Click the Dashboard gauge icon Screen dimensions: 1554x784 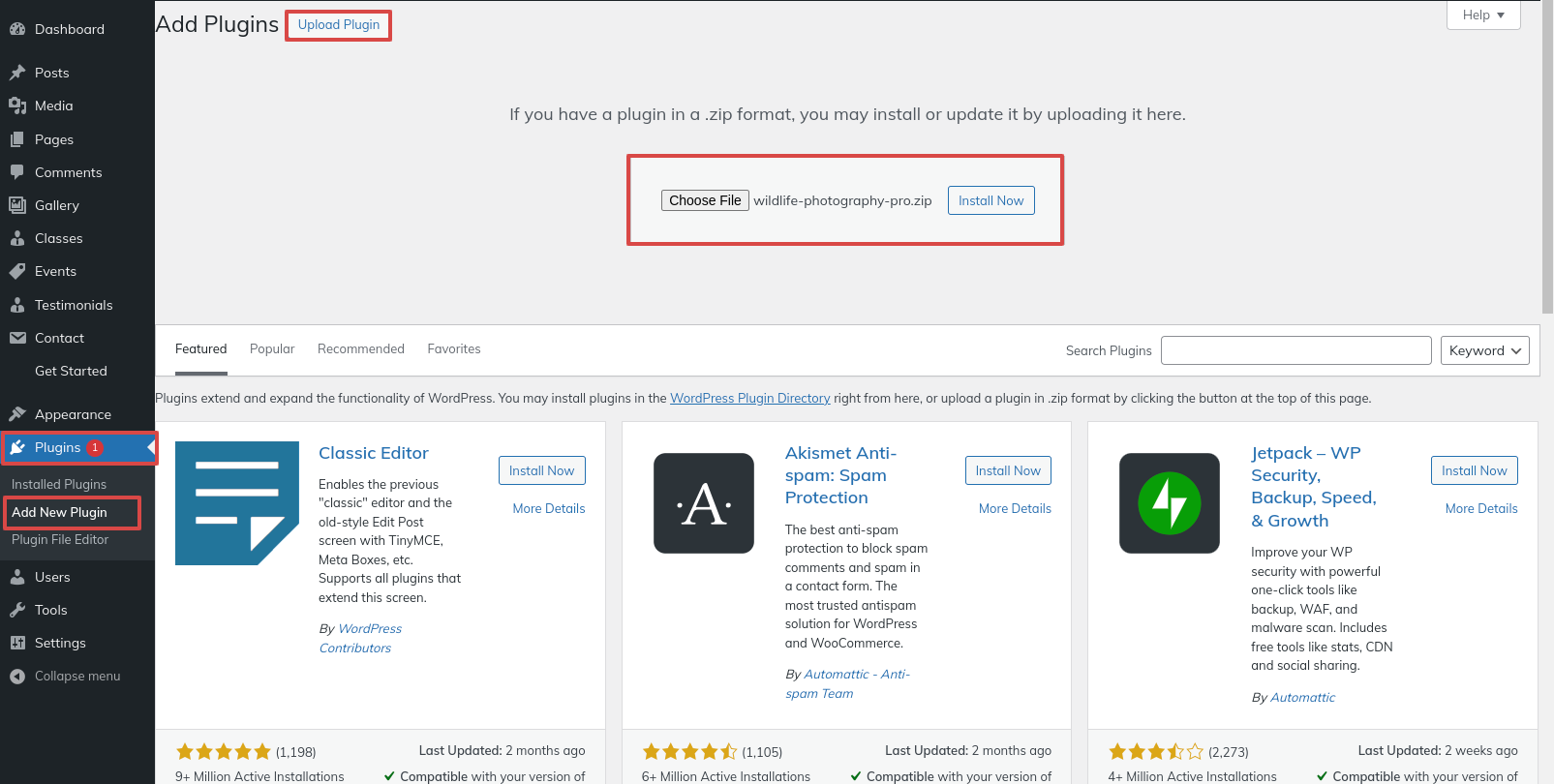17,29
